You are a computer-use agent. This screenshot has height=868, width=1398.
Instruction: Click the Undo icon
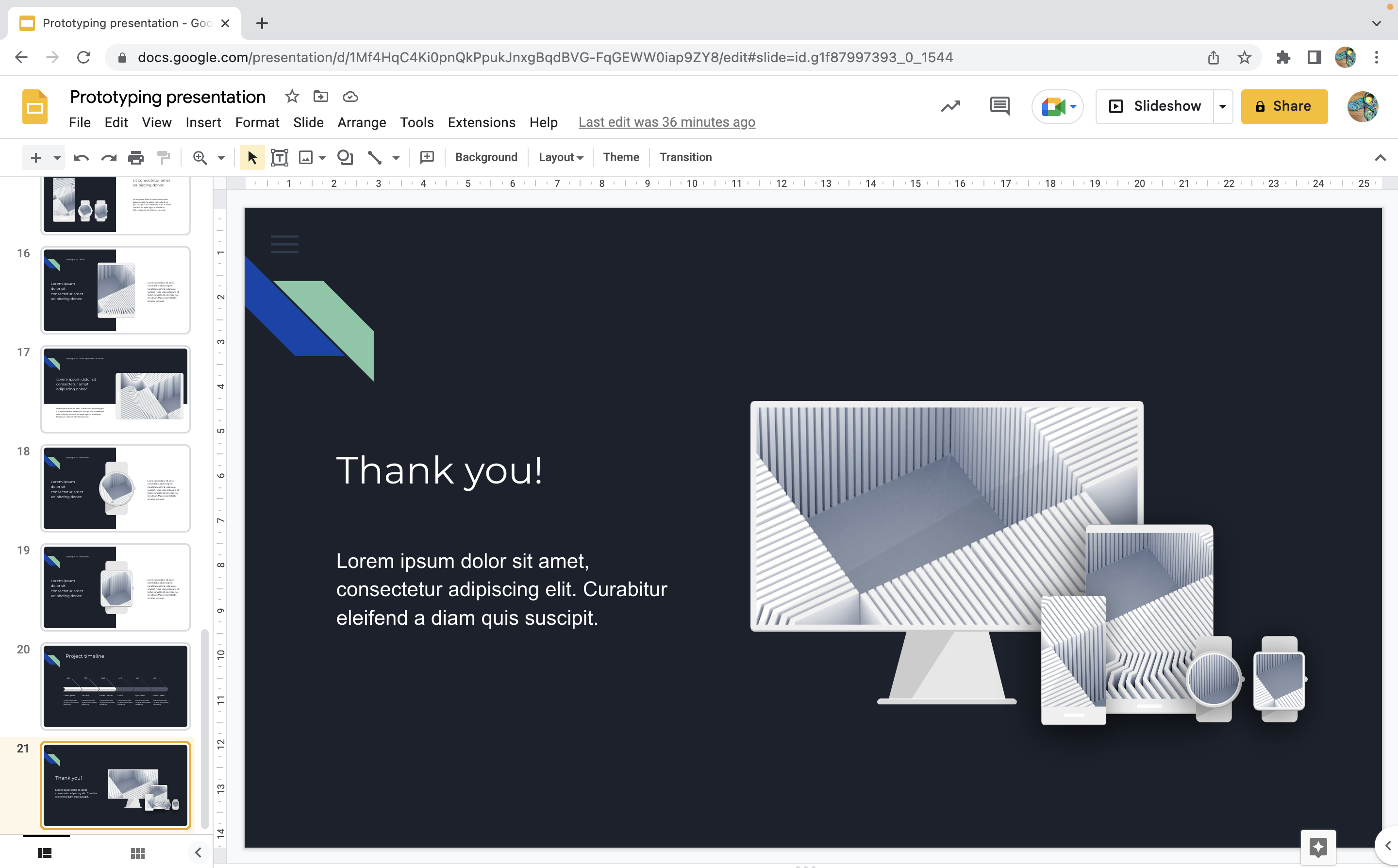(81, 157)
